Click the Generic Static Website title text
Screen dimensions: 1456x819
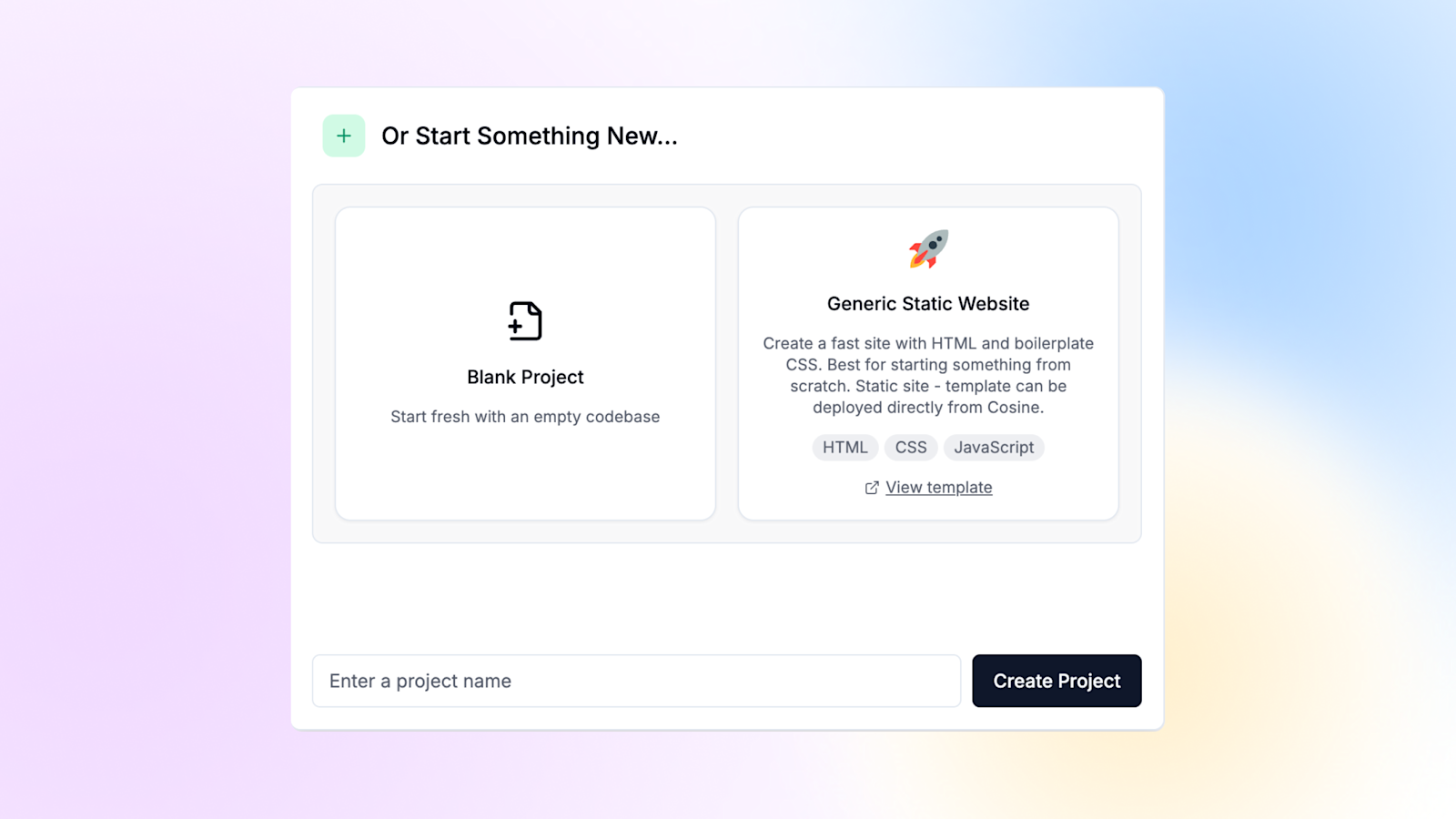[927, 304]
